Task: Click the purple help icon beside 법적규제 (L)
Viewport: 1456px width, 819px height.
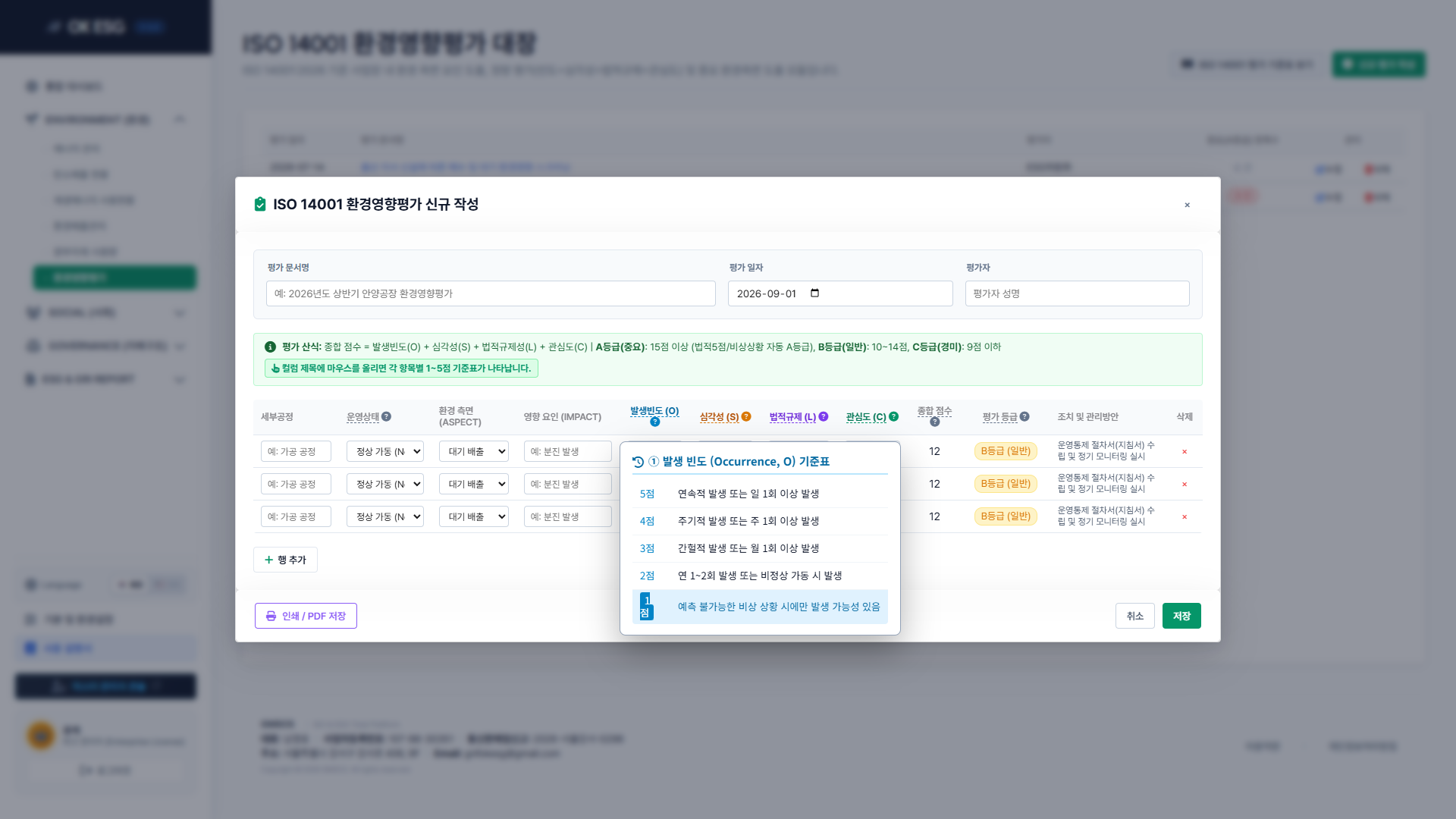Action: coord(824,416)
